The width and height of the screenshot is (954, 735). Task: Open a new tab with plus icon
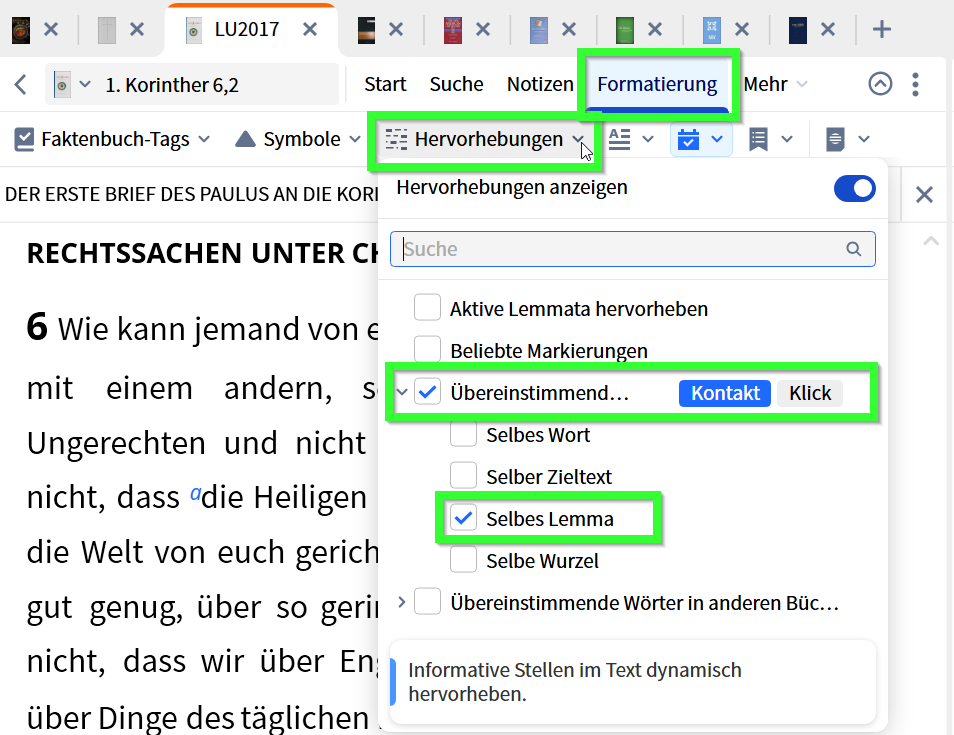[882, 29]
